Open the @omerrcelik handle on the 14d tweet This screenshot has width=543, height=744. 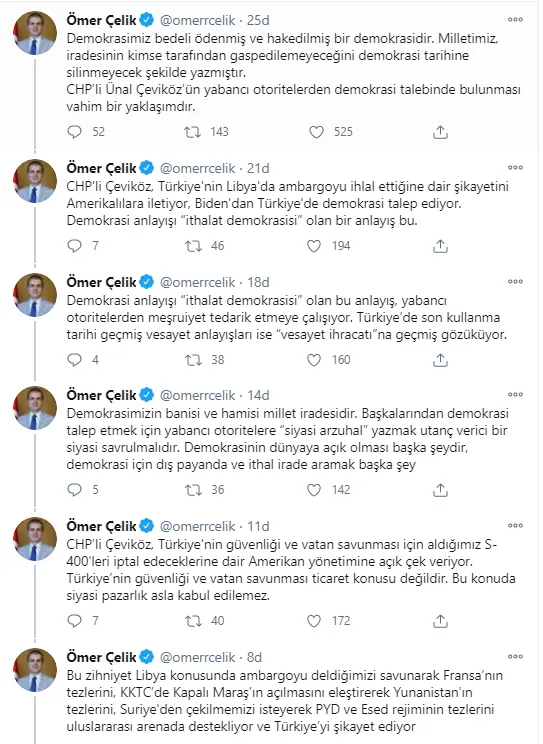tap(197, 395)
